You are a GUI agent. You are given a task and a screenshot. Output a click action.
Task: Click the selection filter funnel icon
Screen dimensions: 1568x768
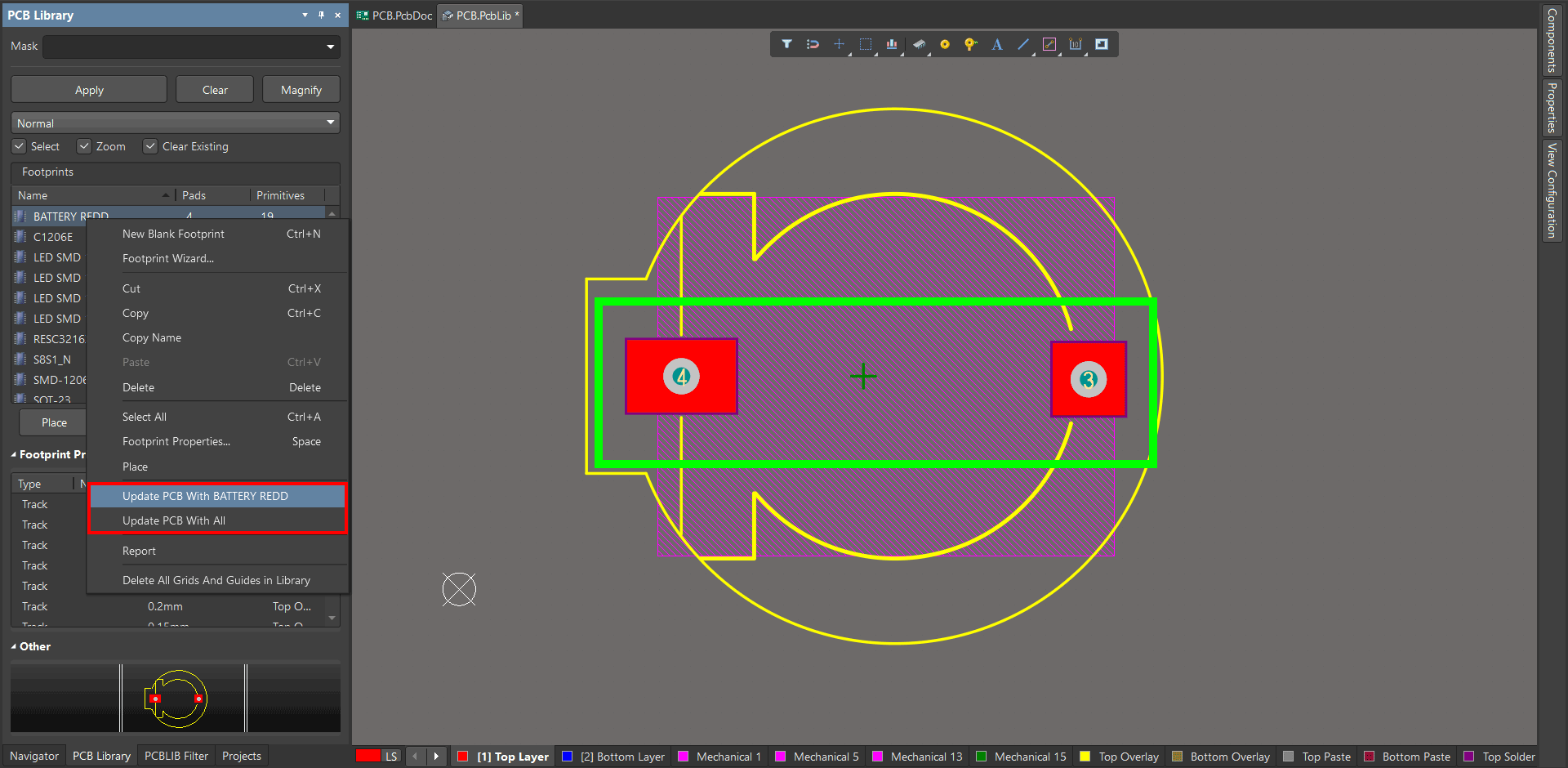tap(786, 44)
